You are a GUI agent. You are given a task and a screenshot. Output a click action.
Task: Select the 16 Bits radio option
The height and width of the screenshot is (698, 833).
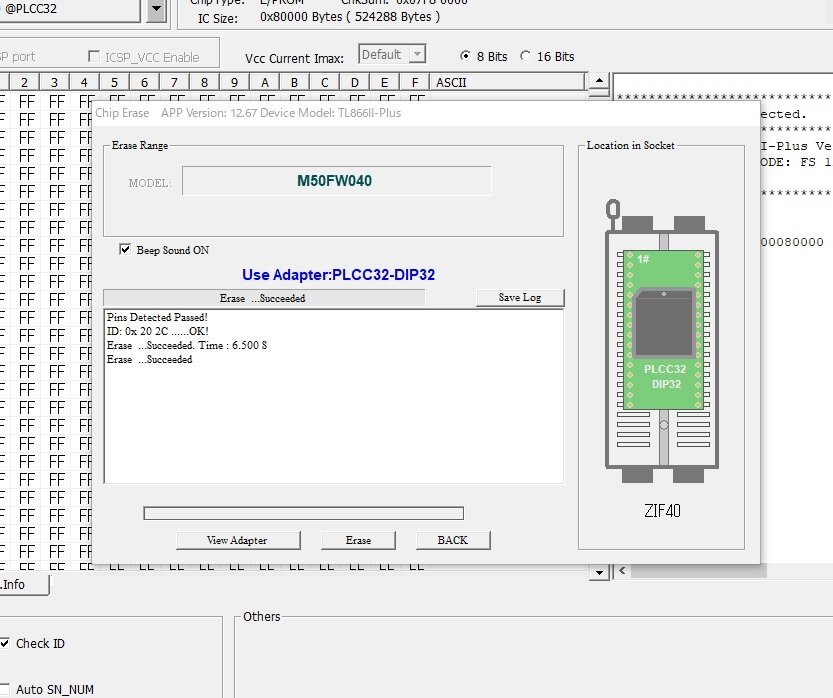tap(525, 56)
